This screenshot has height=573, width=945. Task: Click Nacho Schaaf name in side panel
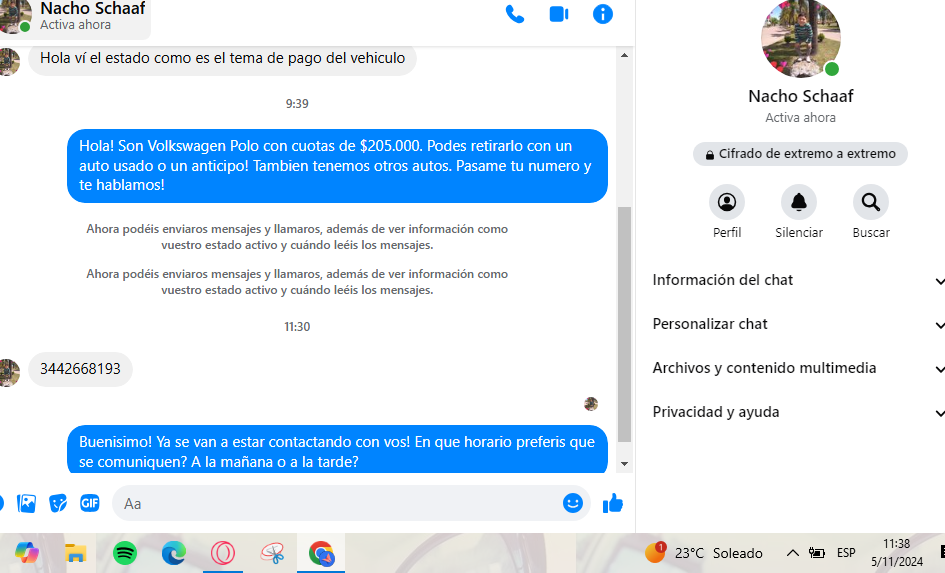pyautogui.click(x=800, y=96)
